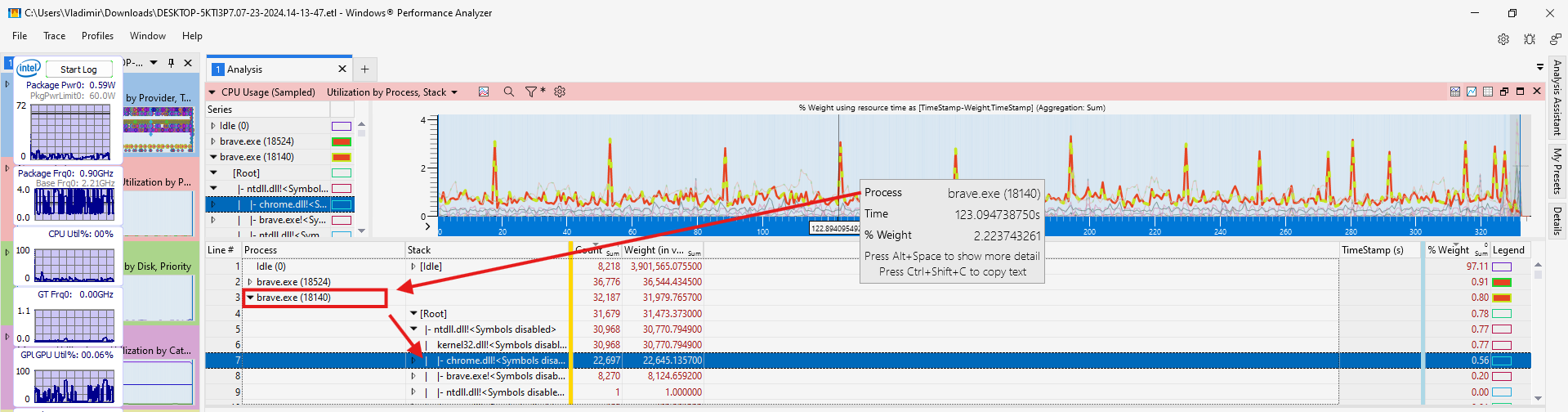Image resolution: width=1568 pixels, height=412 pixels.
Task: Click the magnifier search icon in the CPU Usage toolbar
Action: tap(509, 92)
